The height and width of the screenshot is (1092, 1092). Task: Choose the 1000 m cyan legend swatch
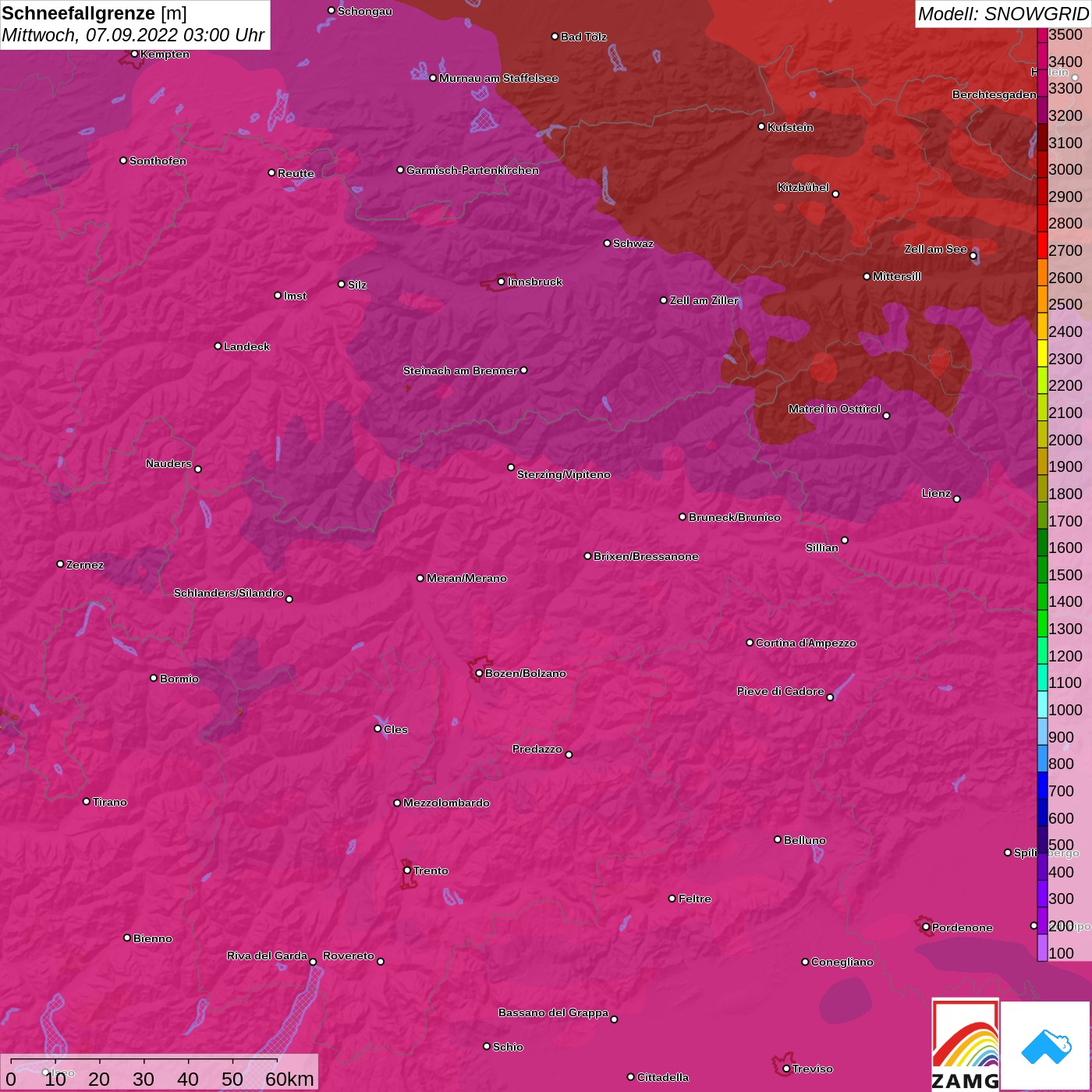[1042, 710]
